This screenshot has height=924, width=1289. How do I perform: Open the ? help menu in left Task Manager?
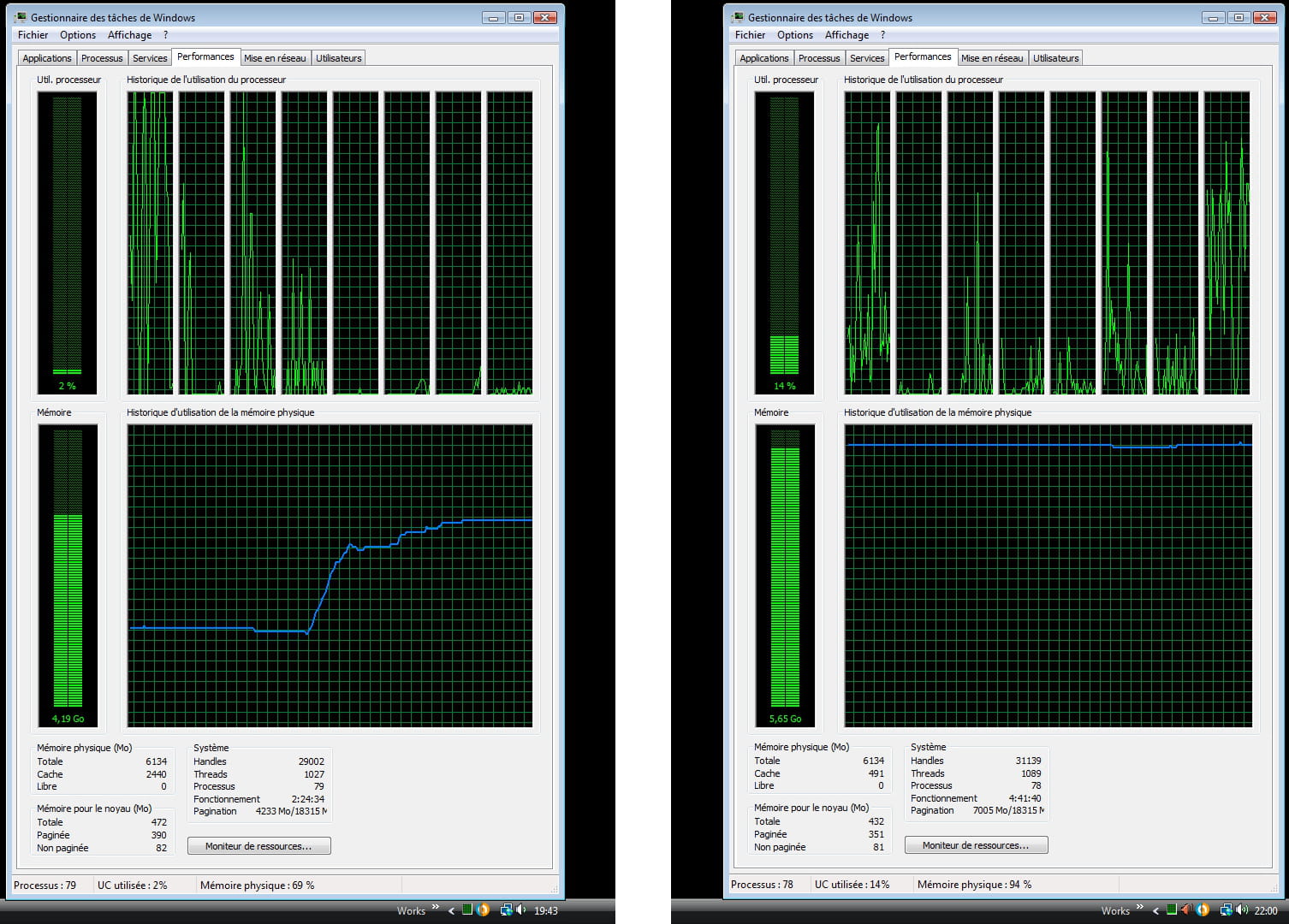point(165,35)
